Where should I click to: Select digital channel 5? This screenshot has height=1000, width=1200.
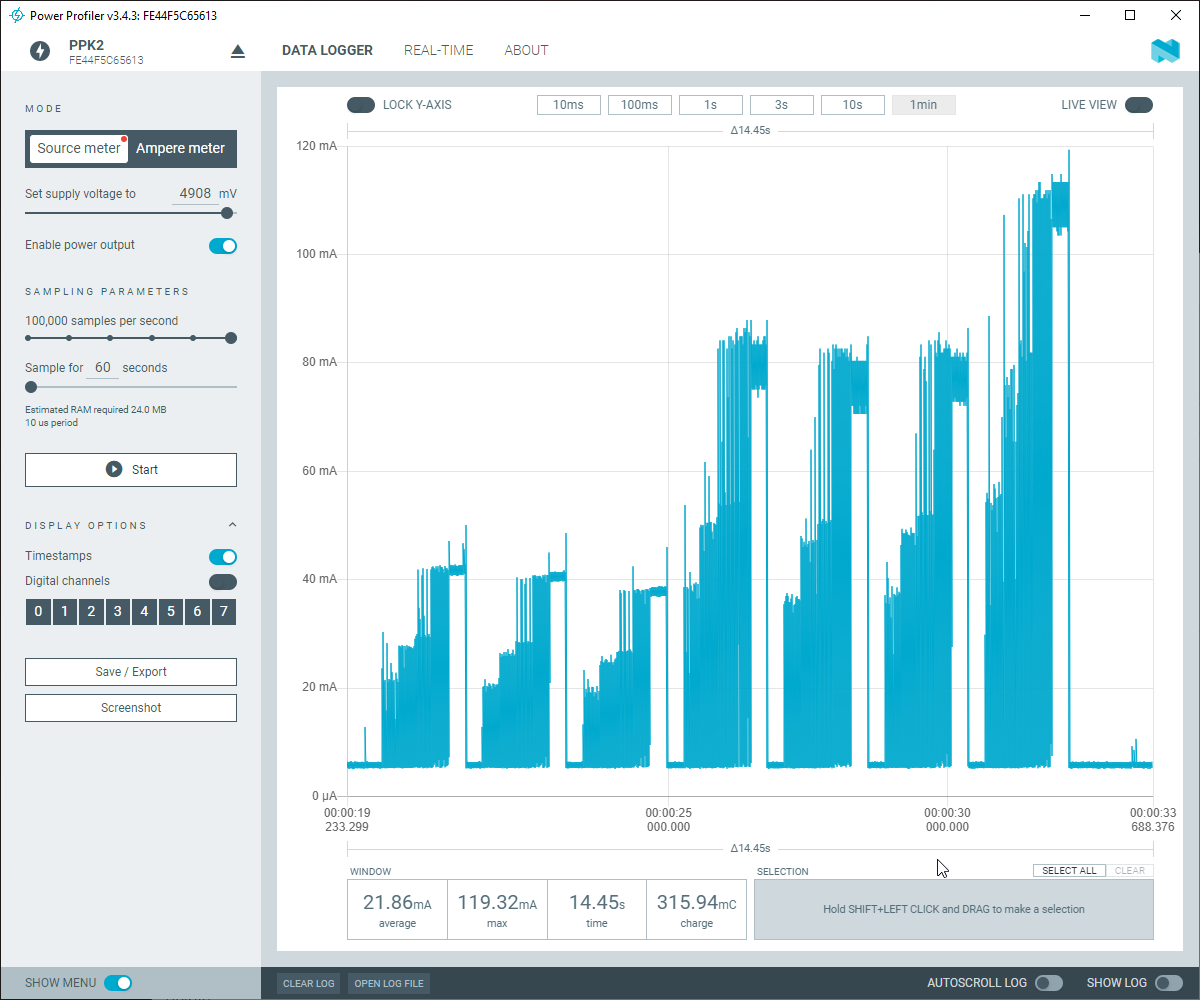point(171,612)
